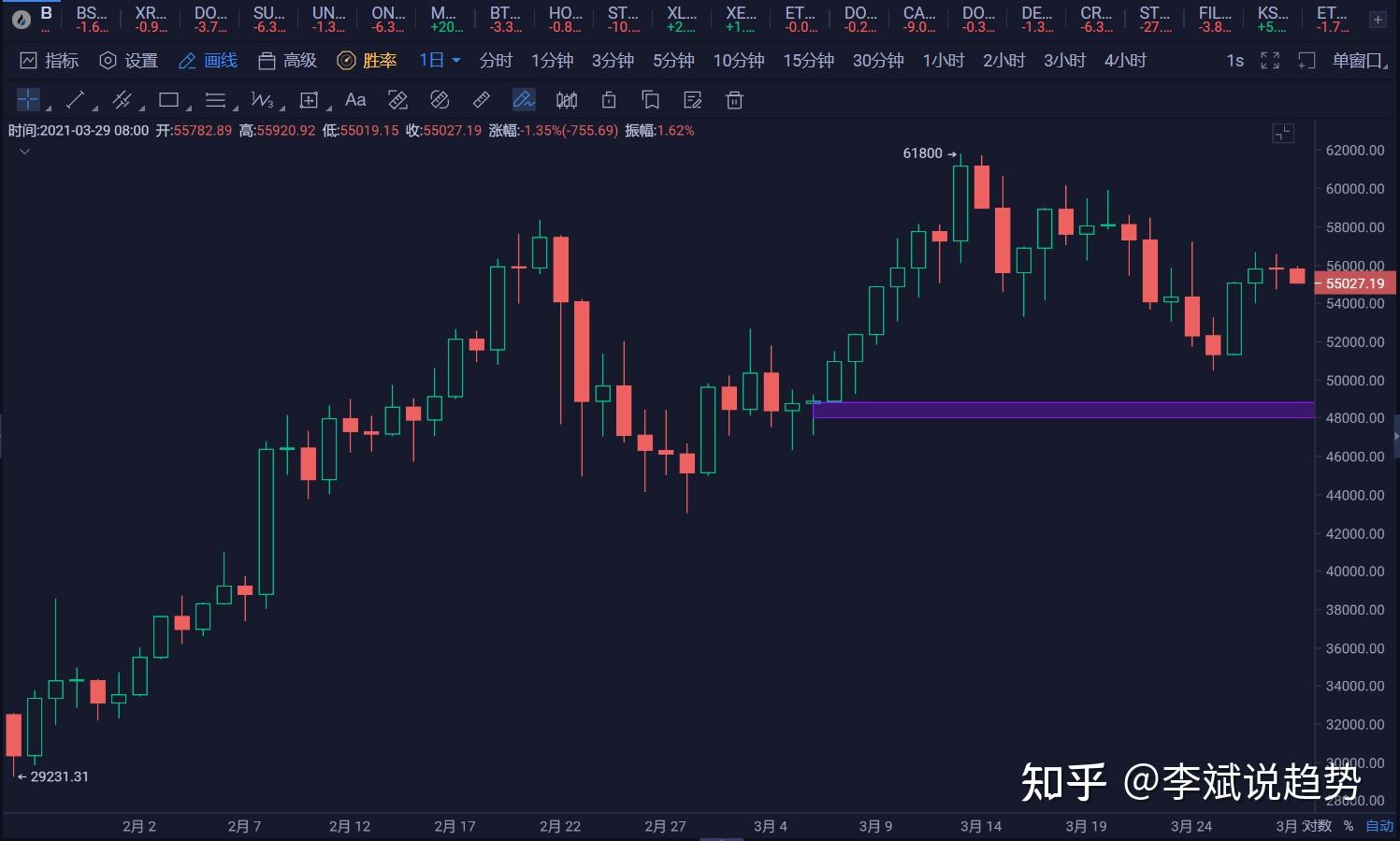Open the BS... symbol tab
Image resolution: width=1400 pixels, height=841 pixels.
[92, 19]
